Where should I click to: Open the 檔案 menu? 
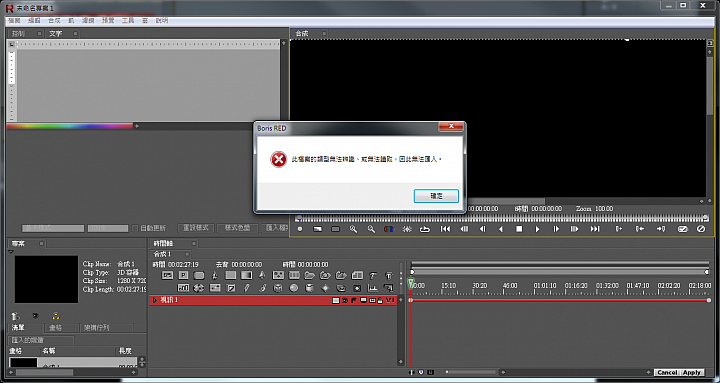(x=14, y=21)
